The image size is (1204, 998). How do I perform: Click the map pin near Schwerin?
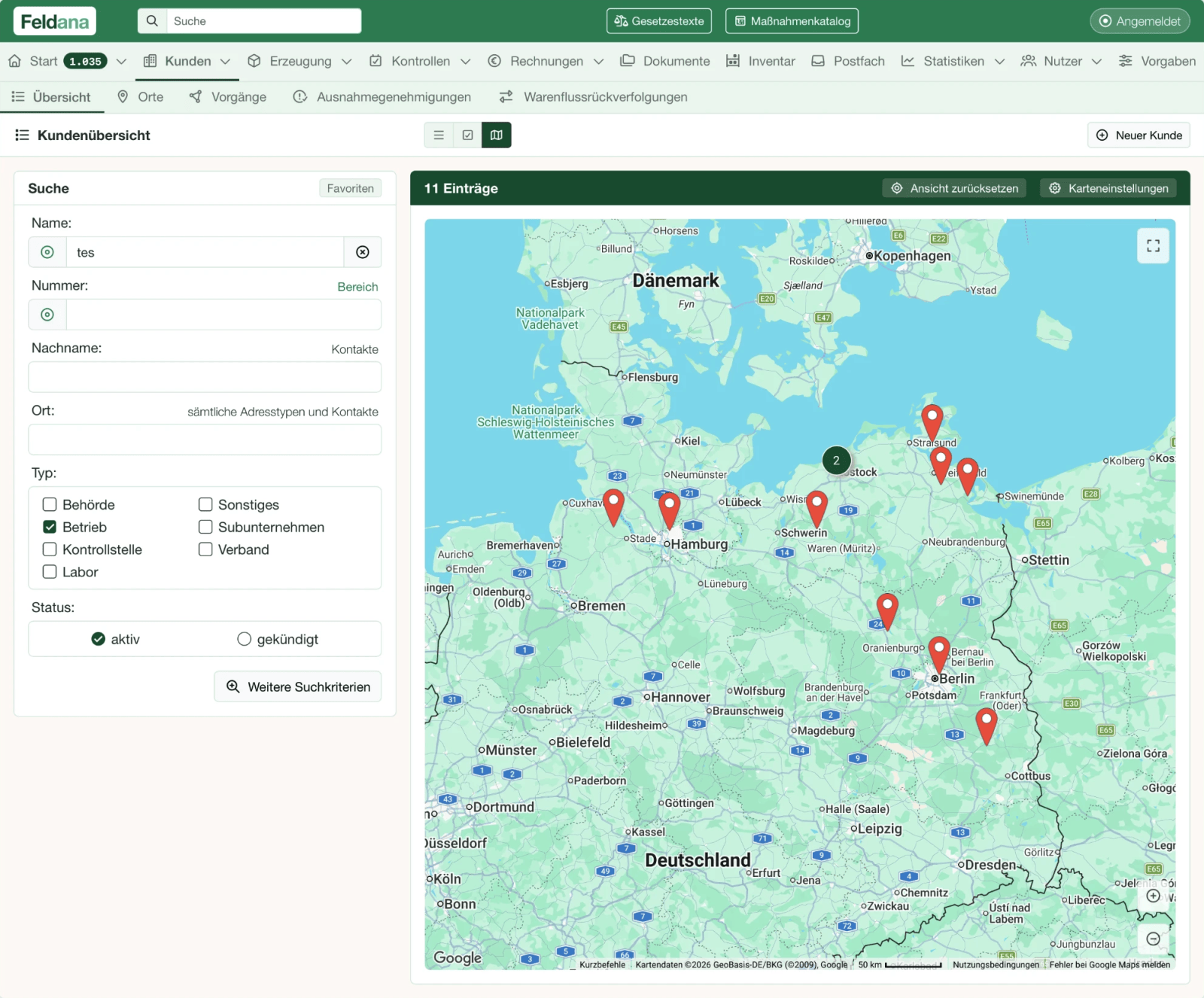(816, 510)
